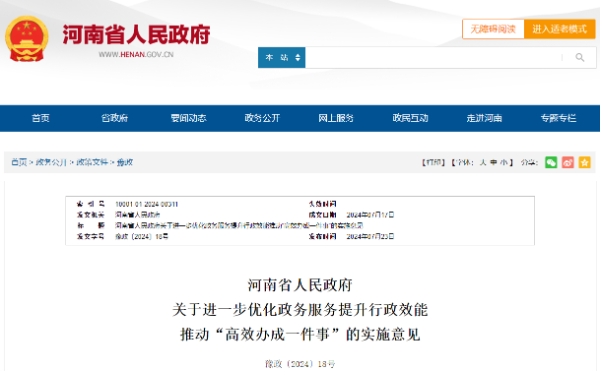Viewport: 603px width, 375px height.
Task: Click 豫政〔2024〕18号 in the info table
Action: [142, 237]
